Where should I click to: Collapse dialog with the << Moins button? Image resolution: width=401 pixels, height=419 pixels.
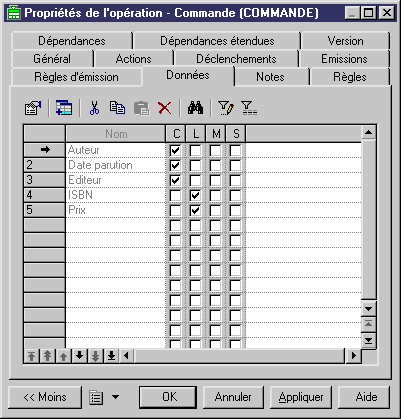point(45,397)
